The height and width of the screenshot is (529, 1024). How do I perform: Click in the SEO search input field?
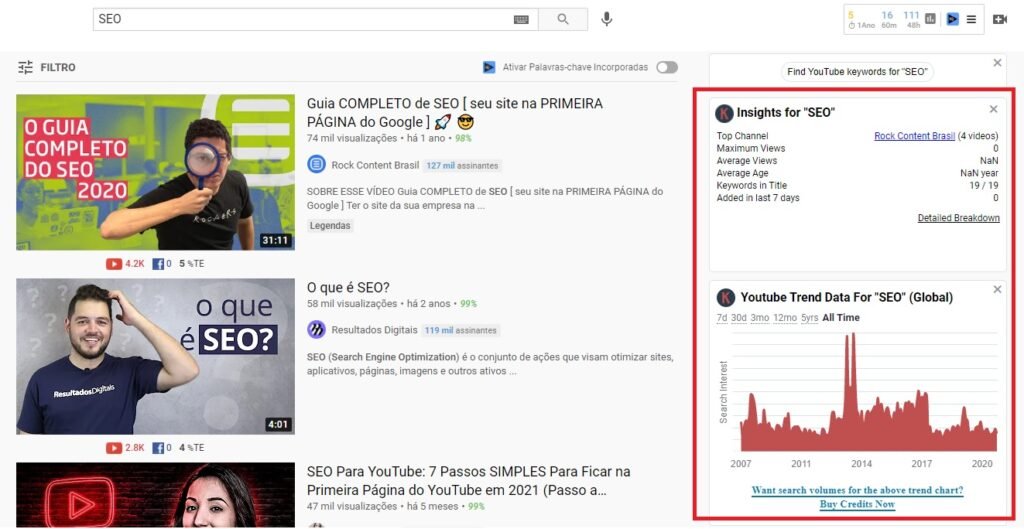[x=300, y=19]
